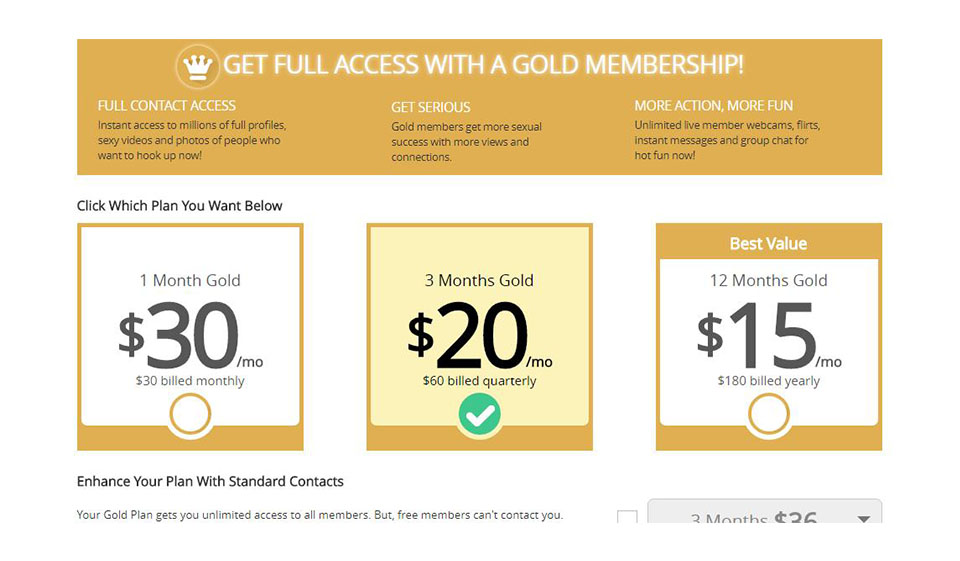960x561 pixels.
Task: Click the green checkmark on 3 Months Gold
Action: (x=480, y=416)
